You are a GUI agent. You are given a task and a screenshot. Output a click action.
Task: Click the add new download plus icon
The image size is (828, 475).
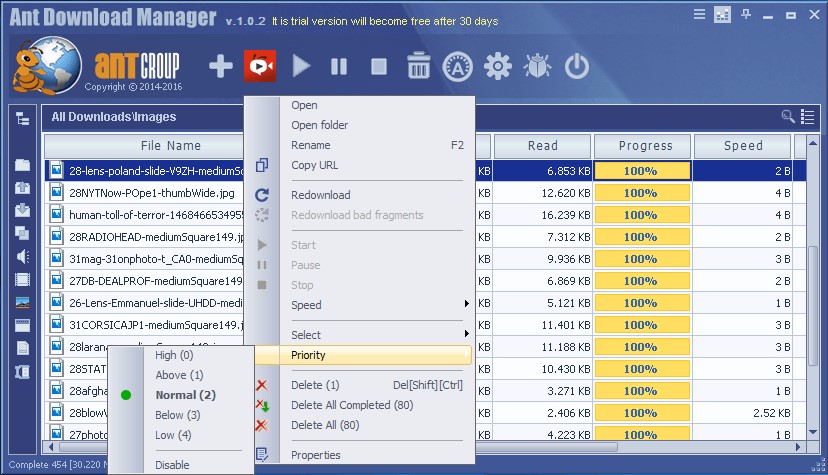(220, 67)
